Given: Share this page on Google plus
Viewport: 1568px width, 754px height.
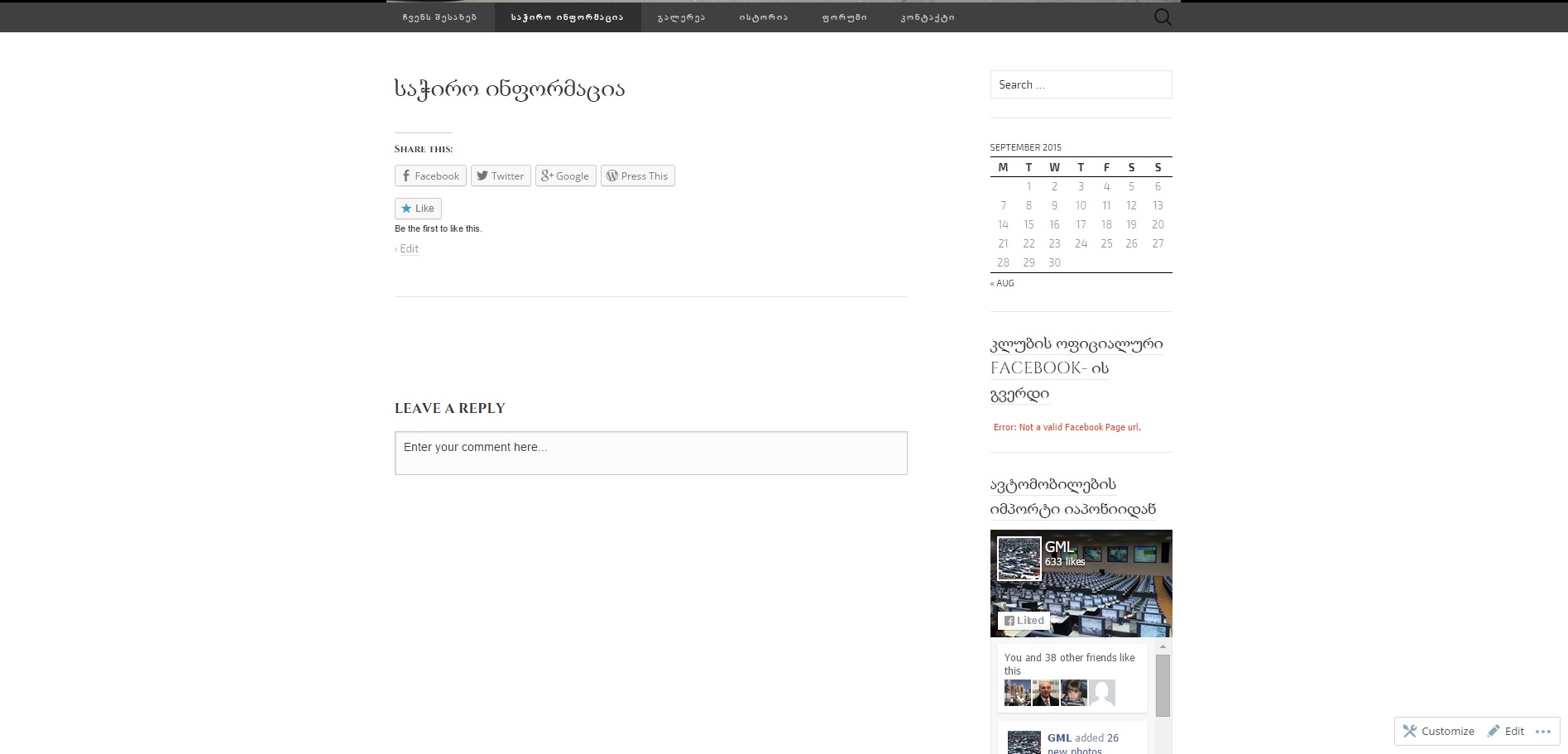Looking at the screenshot, I should pyautogui.click(x=565, y=176).
